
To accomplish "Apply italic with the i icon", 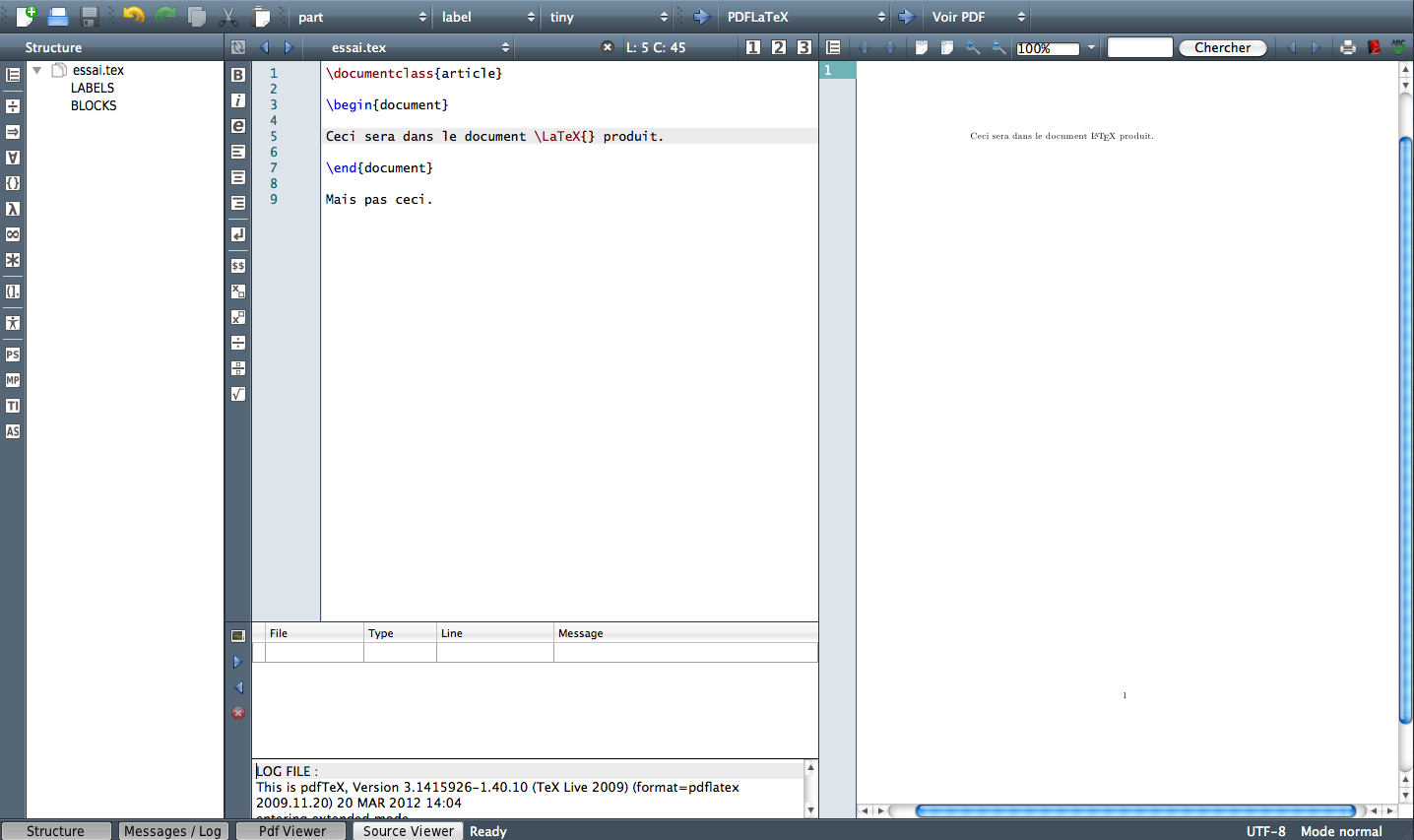I will (x=238, y=100).
